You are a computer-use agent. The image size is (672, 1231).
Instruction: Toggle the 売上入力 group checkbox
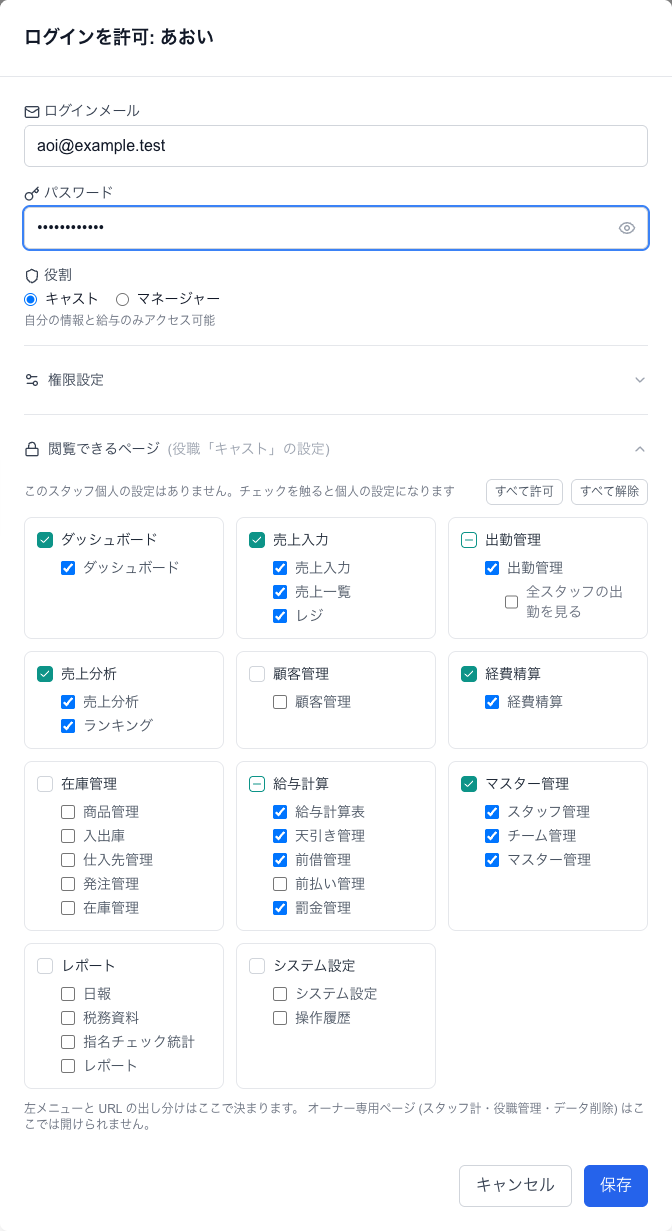(257, 540)
